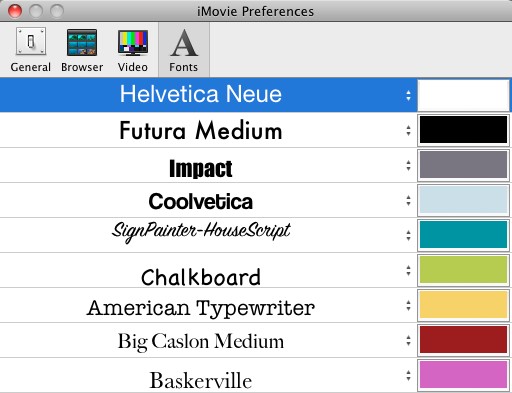Pick the magenta swatch beside Baskerville
The height and width of the screenshot is (393, 512).
tap(463, 375)
